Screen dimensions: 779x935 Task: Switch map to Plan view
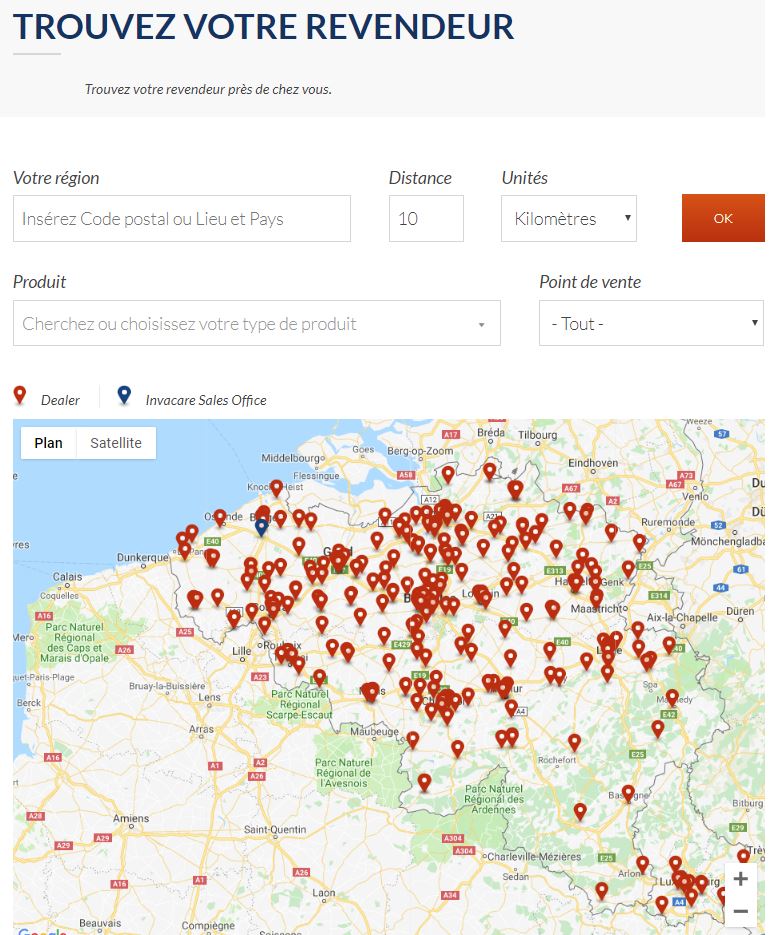pos(48,443)
